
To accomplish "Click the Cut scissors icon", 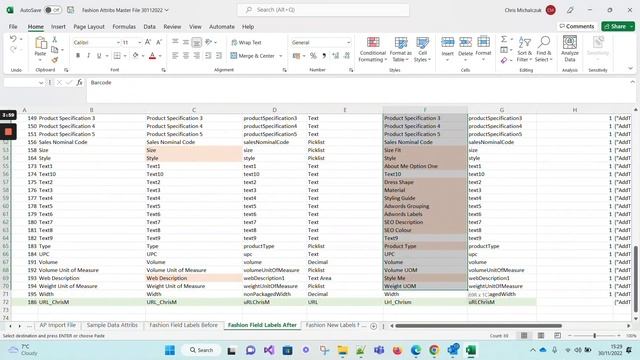I will 55,40.
